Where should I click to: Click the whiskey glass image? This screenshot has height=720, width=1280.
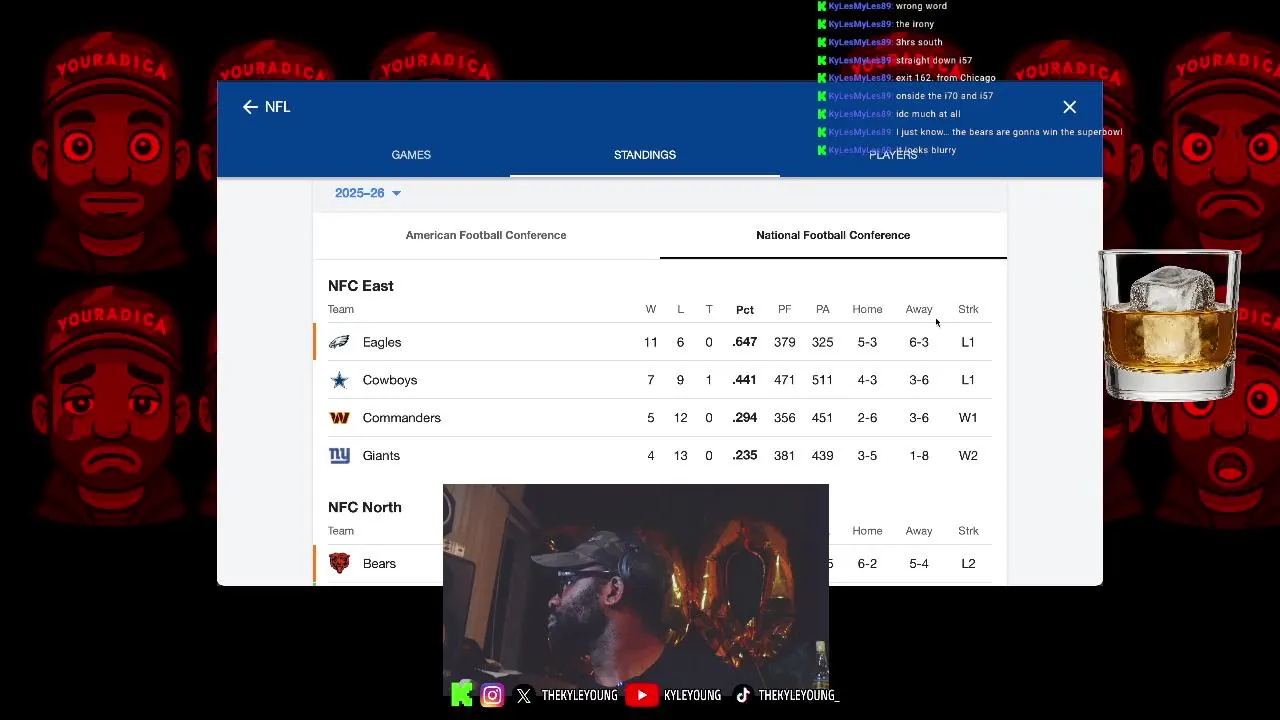[x=1170, y=325]
